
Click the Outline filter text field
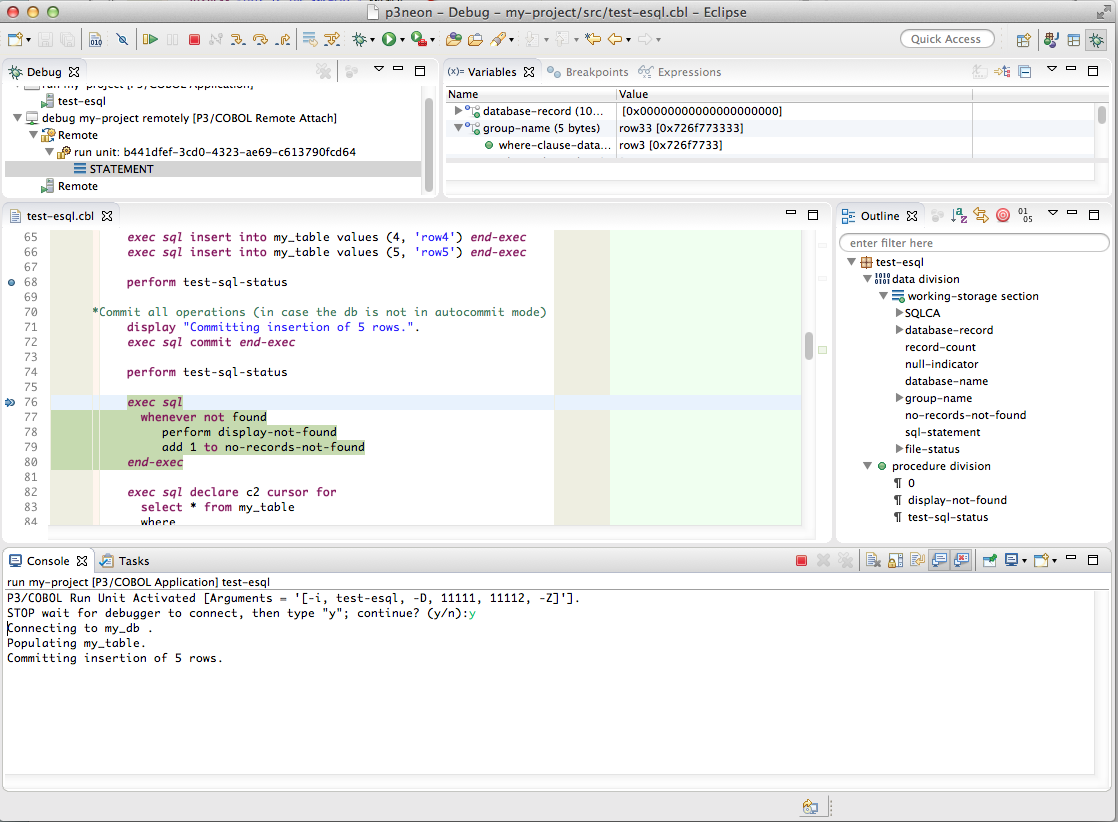(974, 243)
